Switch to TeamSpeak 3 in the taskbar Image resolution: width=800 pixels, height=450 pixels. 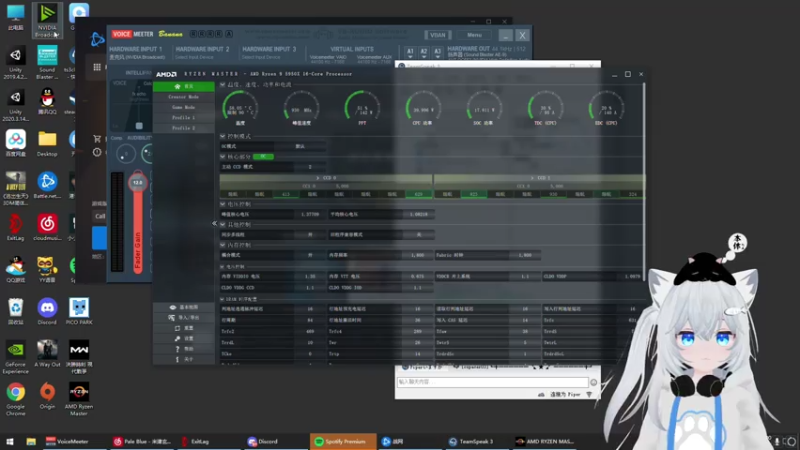click(476, 441)
